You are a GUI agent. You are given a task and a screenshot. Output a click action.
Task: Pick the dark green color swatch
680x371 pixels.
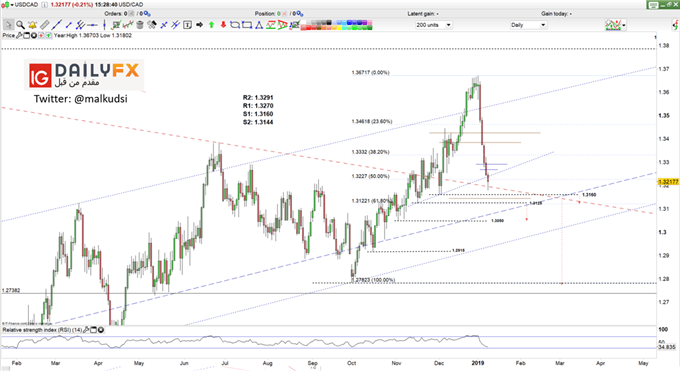point(370,28)
